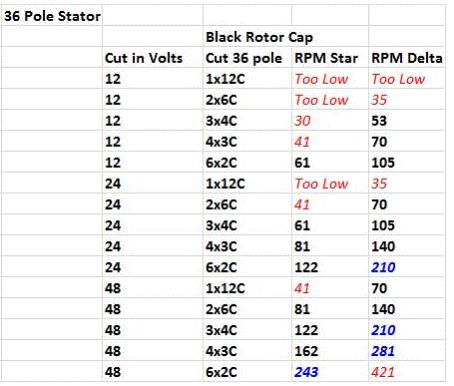
Task: Click the red 30 value in RPM Star
Action: [330, 120]
